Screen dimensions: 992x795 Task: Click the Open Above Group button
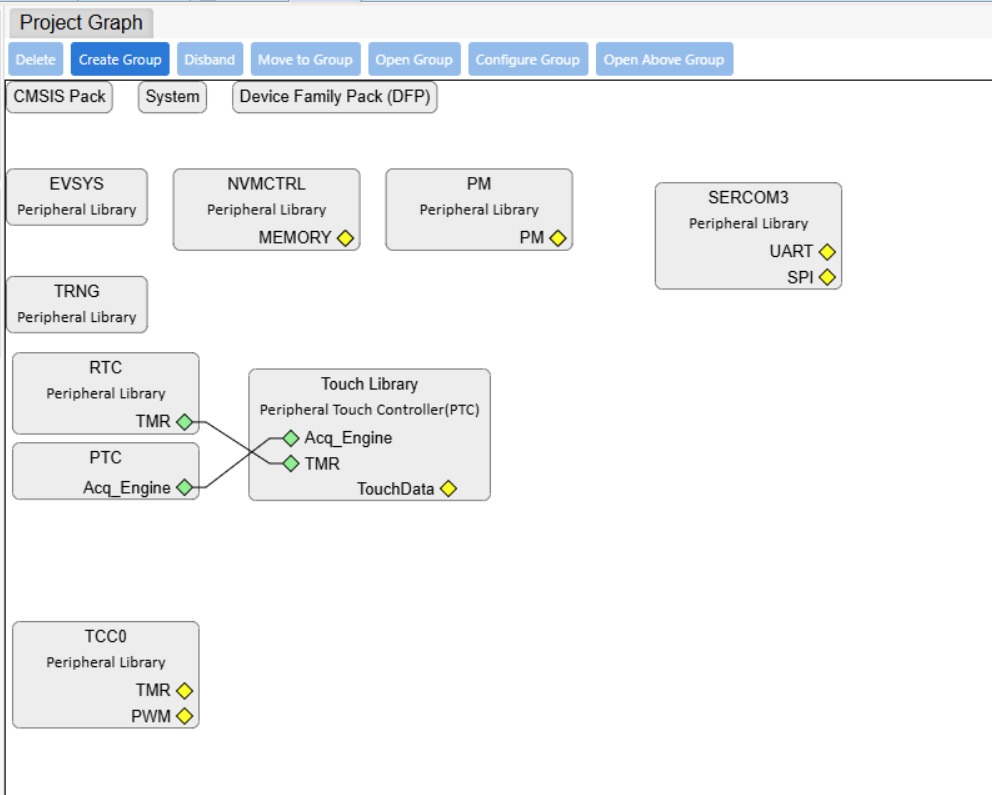664,59
